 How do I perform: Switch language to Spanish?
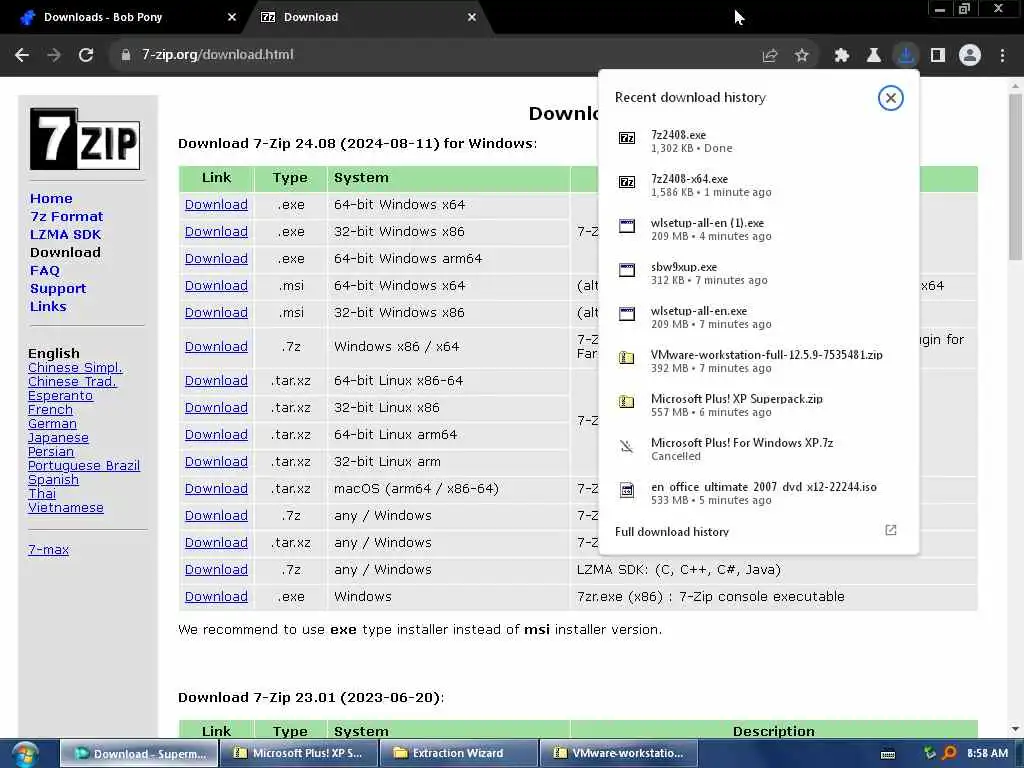53,479
